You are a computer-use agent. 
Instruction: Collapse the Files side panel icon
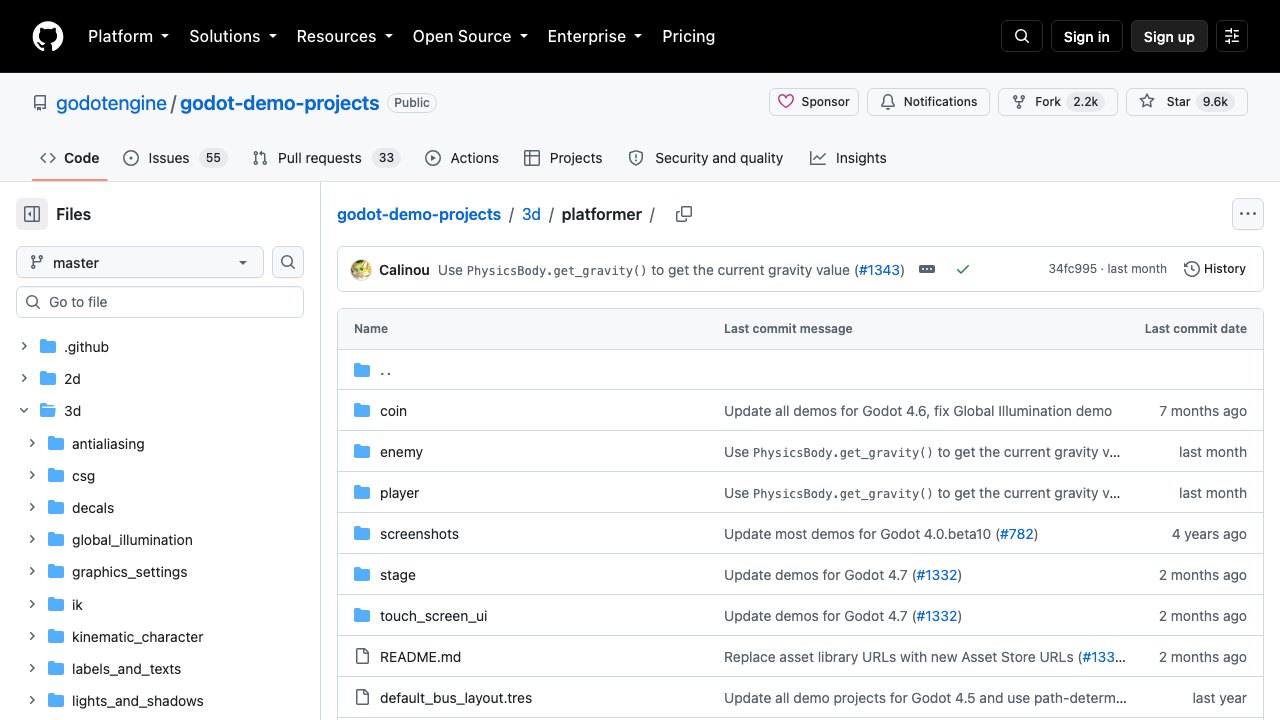point(32,214)
